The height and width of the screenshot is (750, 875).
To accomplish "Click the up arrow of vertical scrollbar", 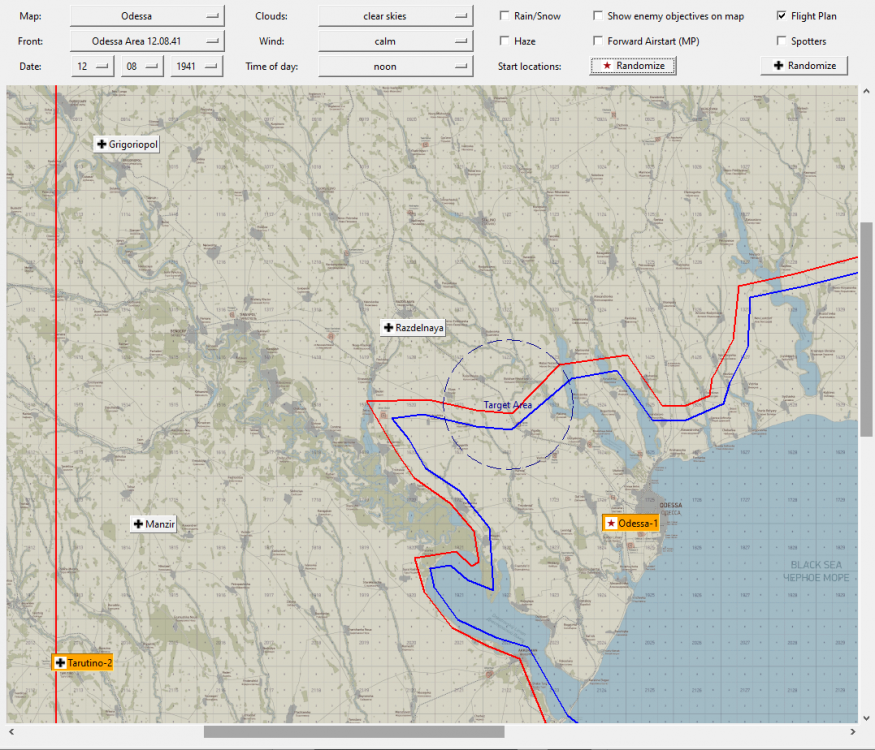I will pyautogui.click(x=866, y=93).
